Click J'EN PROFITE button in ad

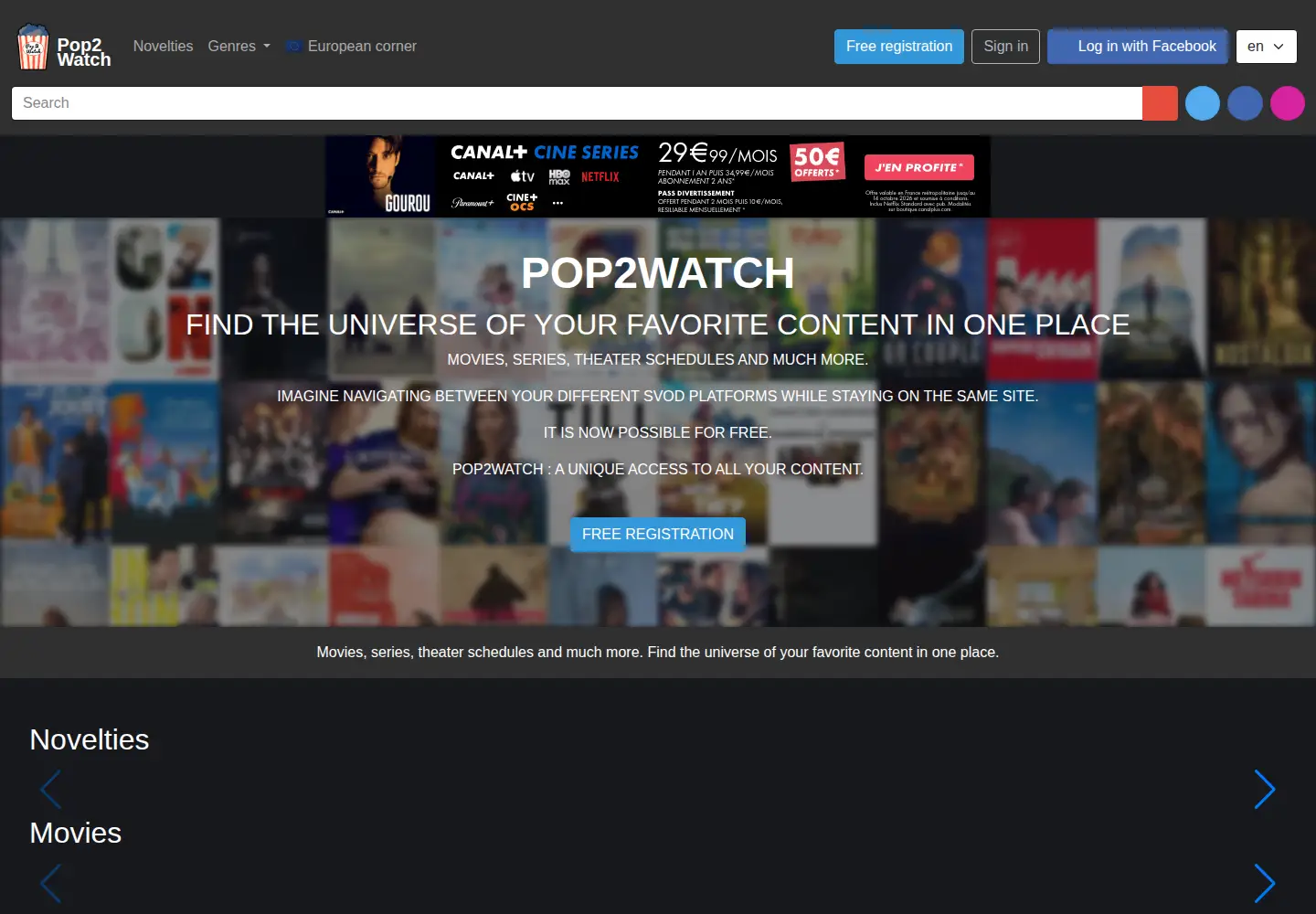[918, 167]
